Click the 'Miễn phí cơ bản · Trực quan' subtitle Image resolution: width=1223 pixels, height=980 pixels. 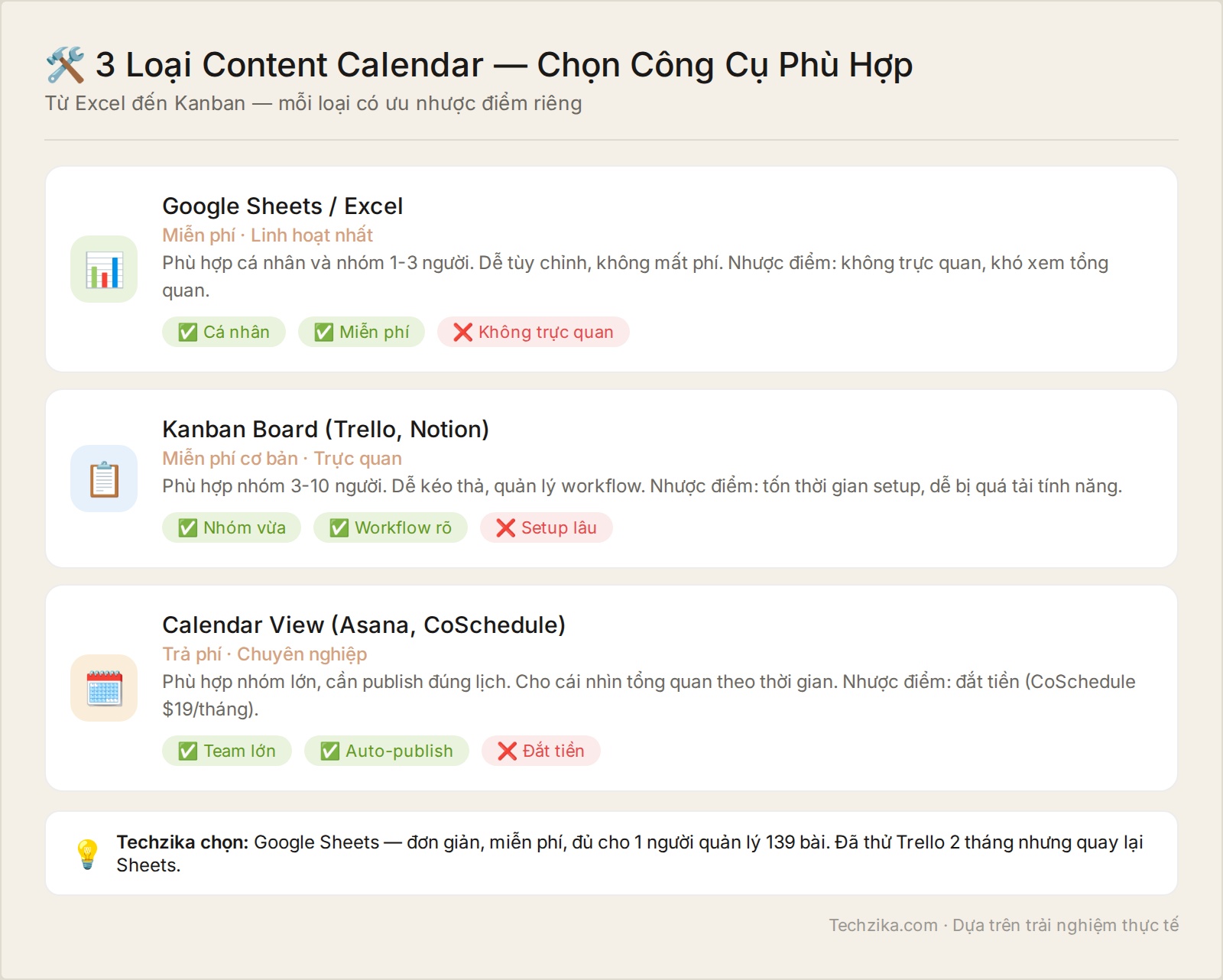coord(282,459)
